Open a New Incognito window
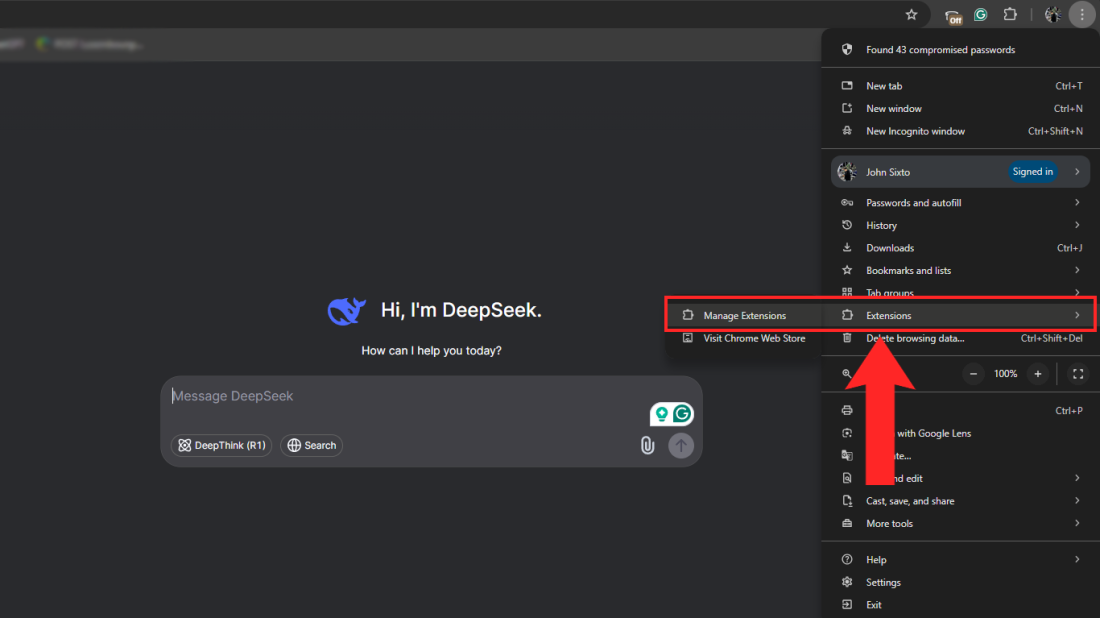1100x618 pixels. coord(915,131)
